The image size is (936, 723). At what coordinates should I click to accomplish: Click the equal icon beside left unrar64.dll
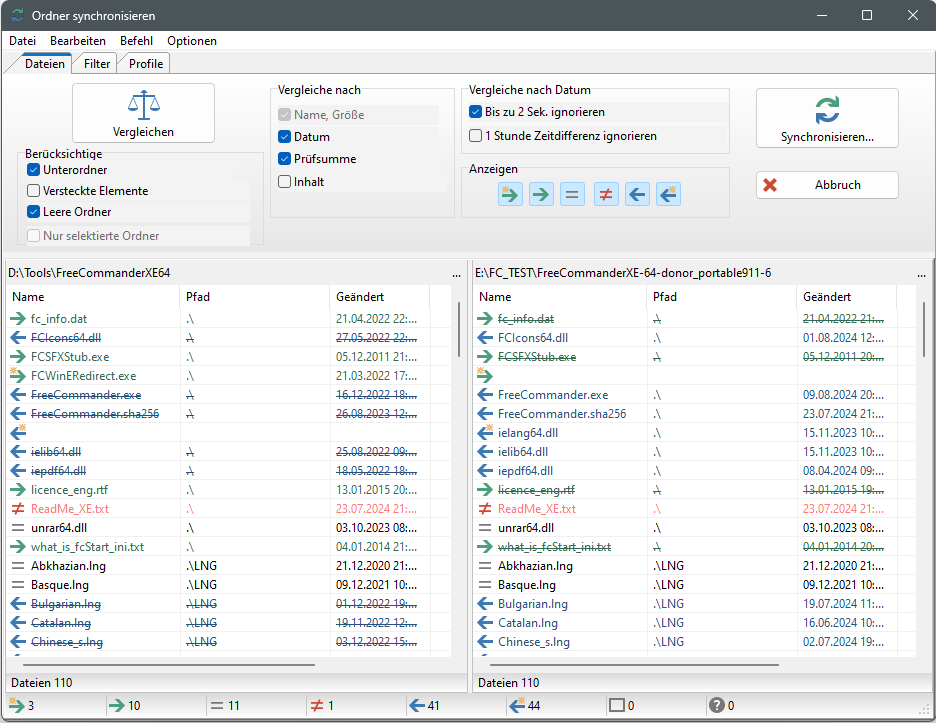[18, 528]
